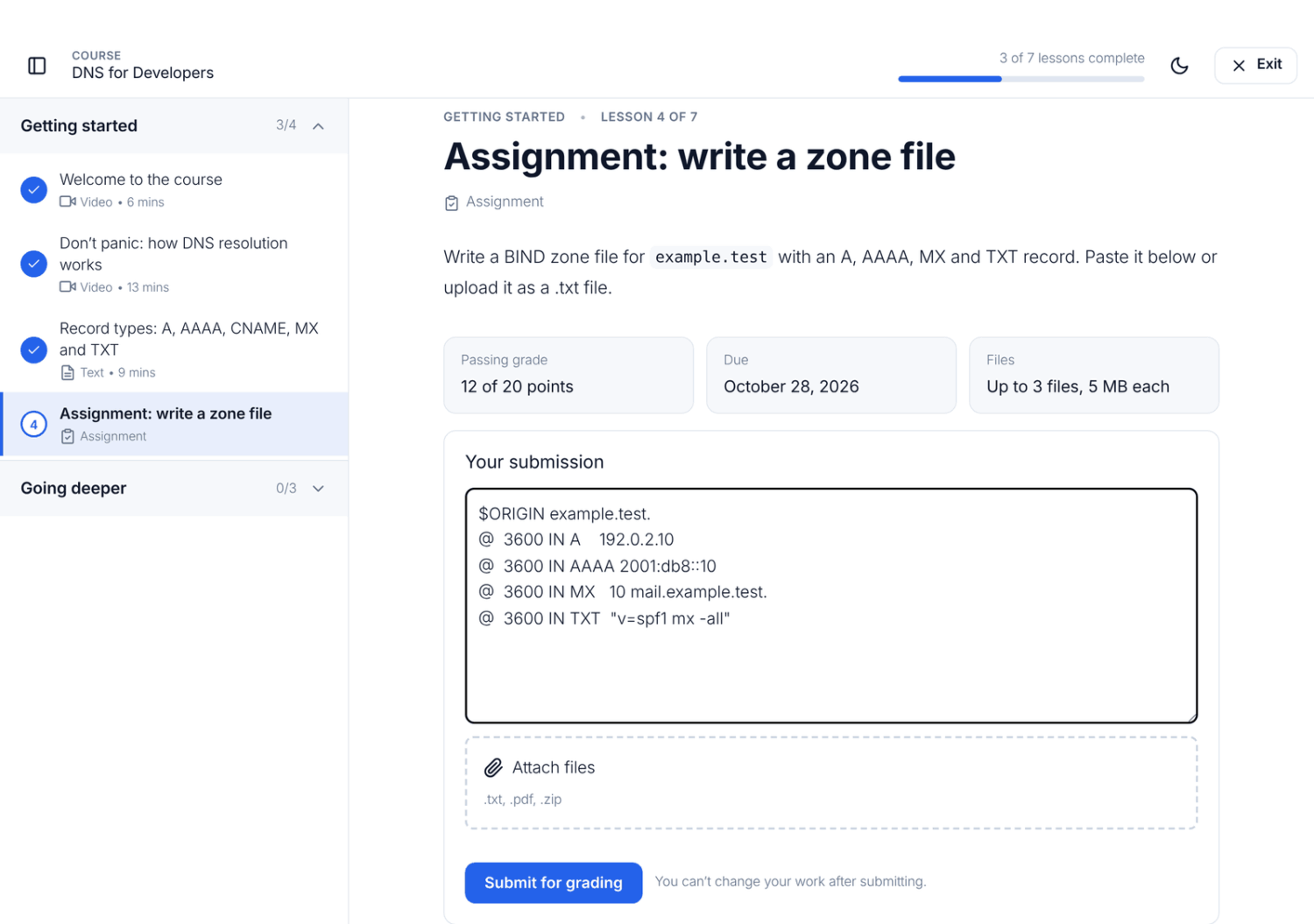
Task: Click 'DNS for Developers' course title
Action: [143, 73]
